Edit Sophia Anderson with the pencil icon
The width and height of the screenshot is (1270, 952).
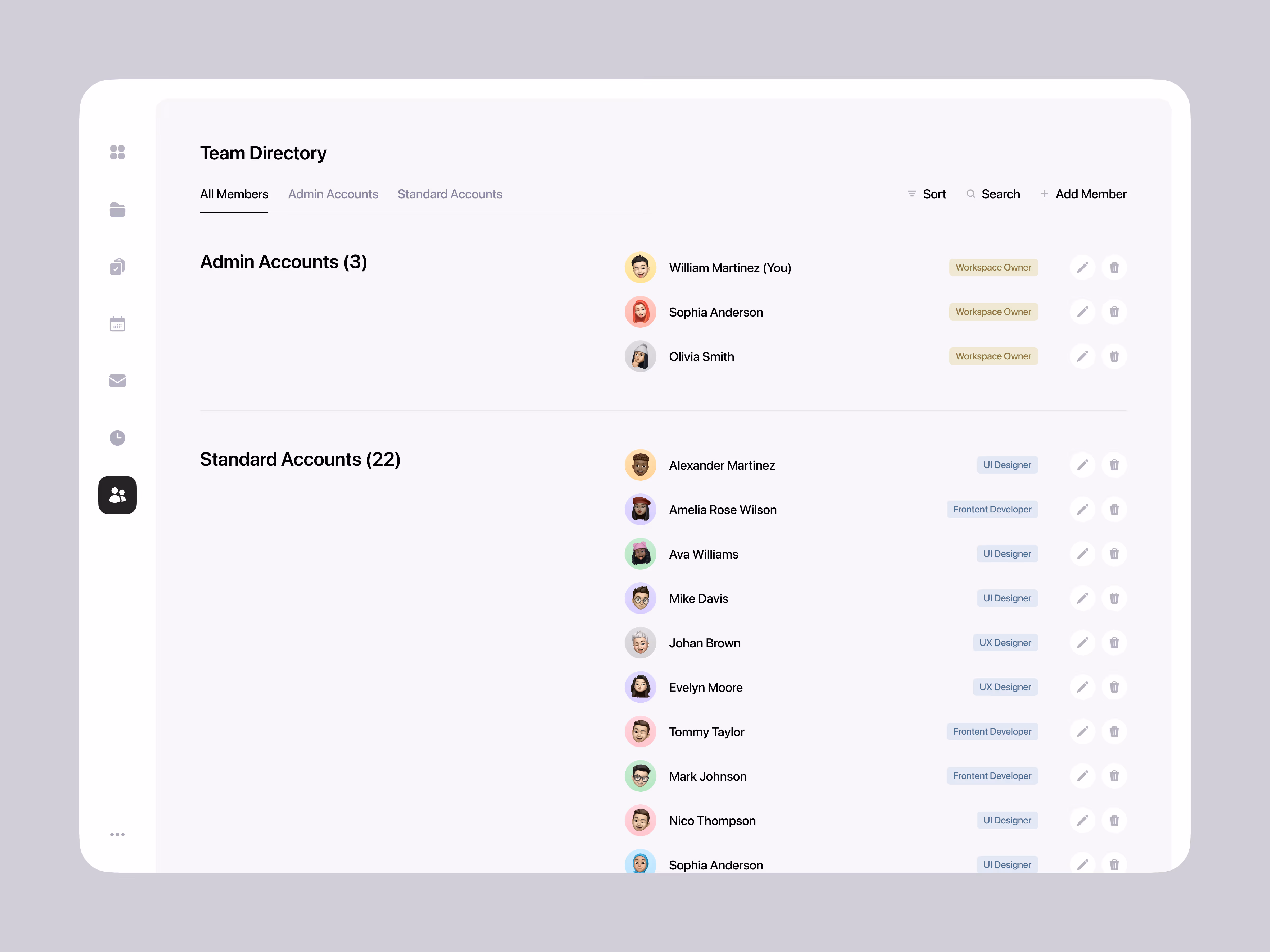(1083, 312)
